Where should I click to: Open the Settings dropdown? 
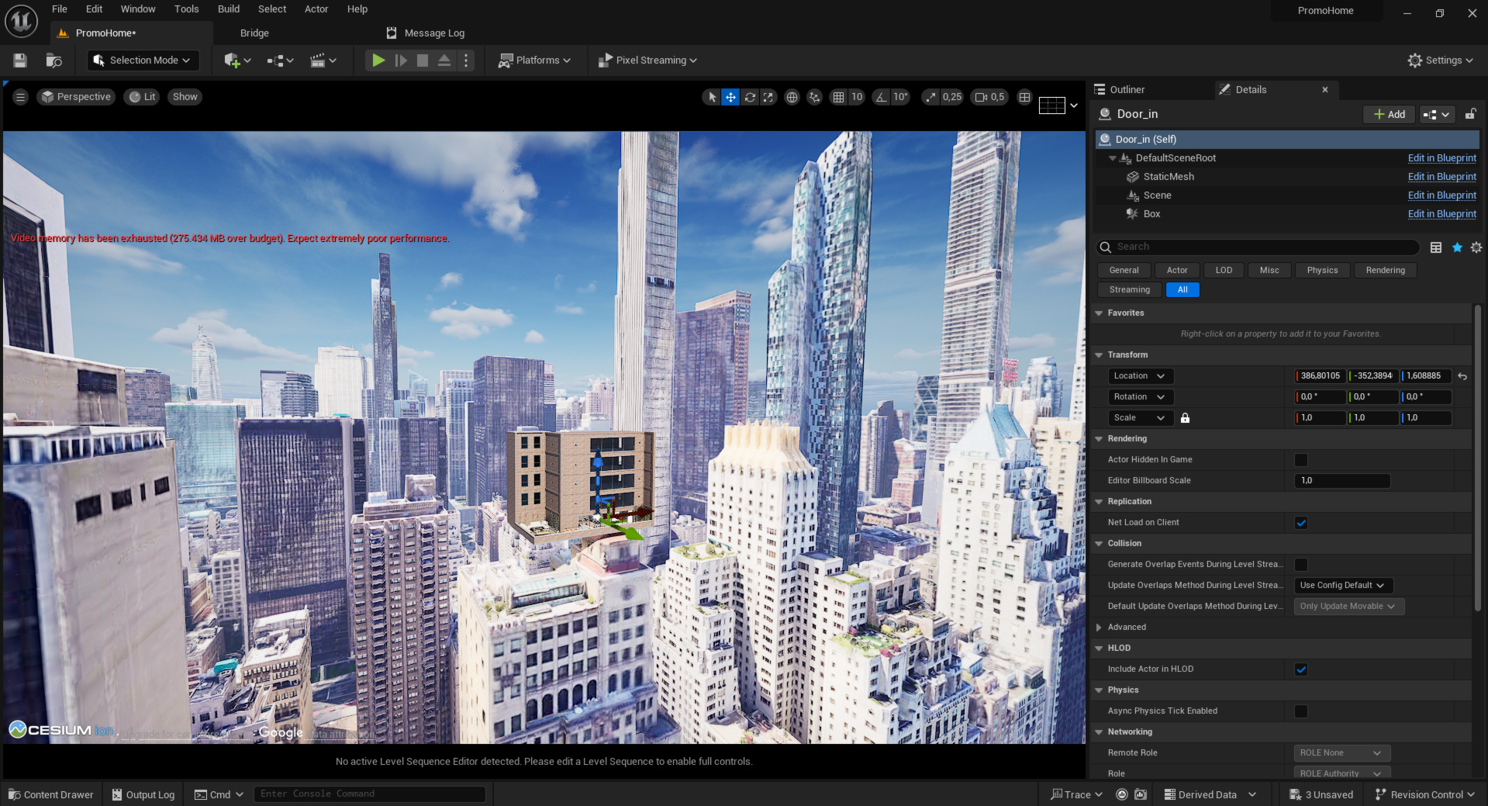(1440, 60)
